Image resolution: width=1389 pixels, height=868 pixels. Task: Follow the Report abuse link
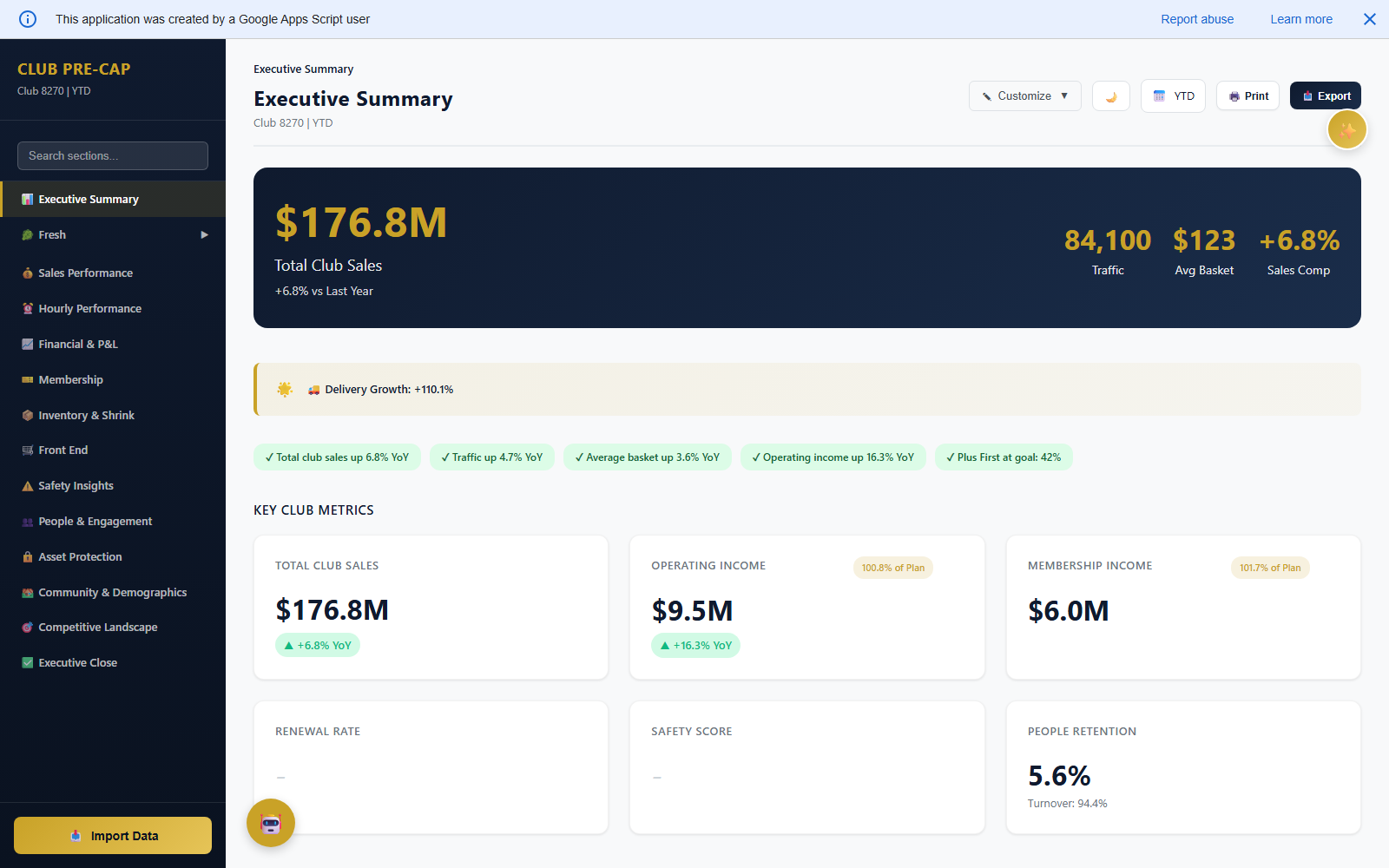coord(1196,19)
